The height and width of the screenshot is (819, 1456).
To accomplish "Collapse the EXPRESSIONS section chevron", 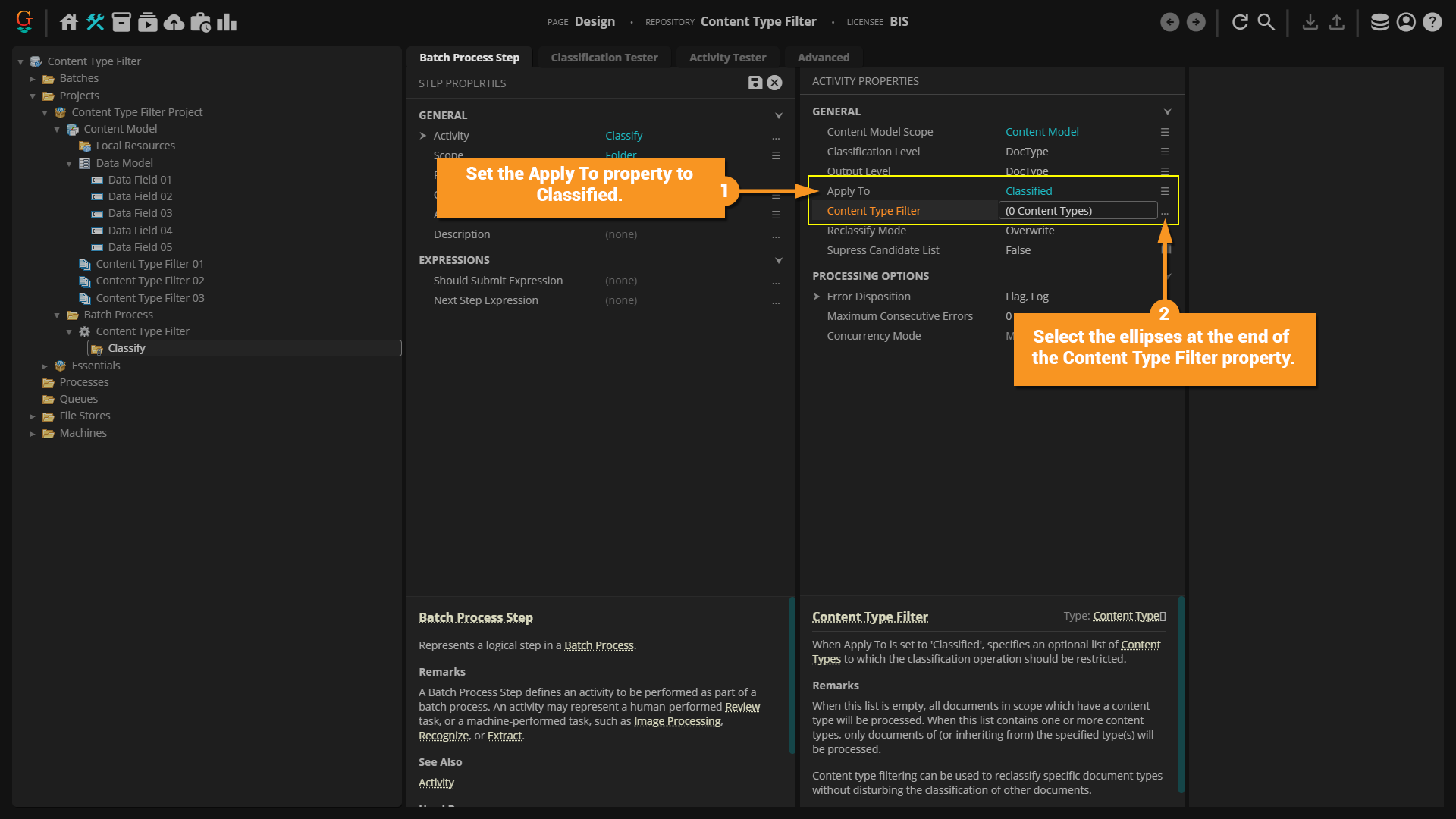I will point(779,260).
